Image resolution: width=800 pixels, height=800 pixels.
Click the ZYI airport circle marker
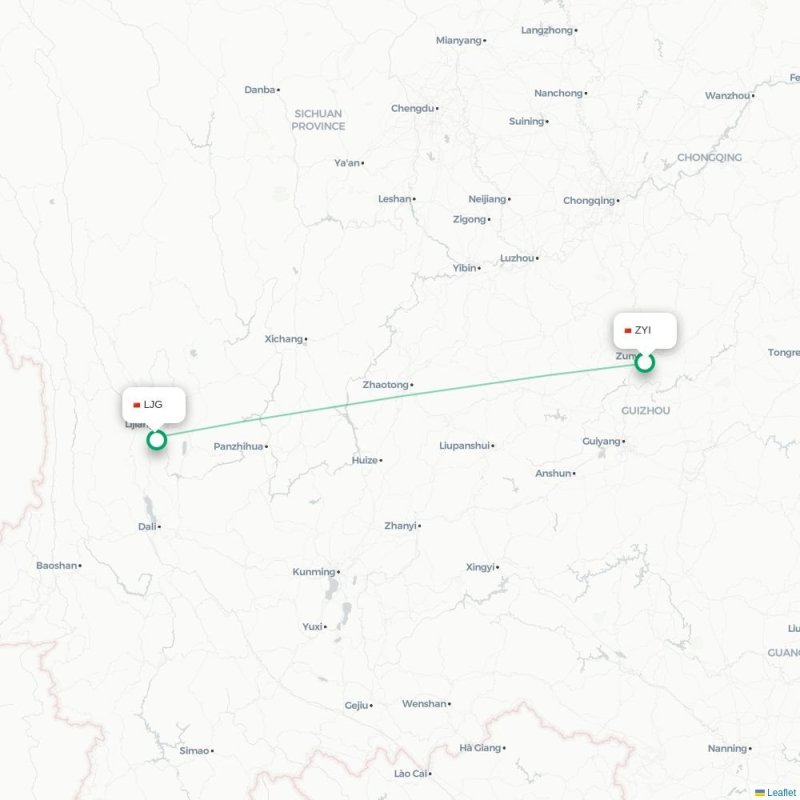click(x=645, y=362)
